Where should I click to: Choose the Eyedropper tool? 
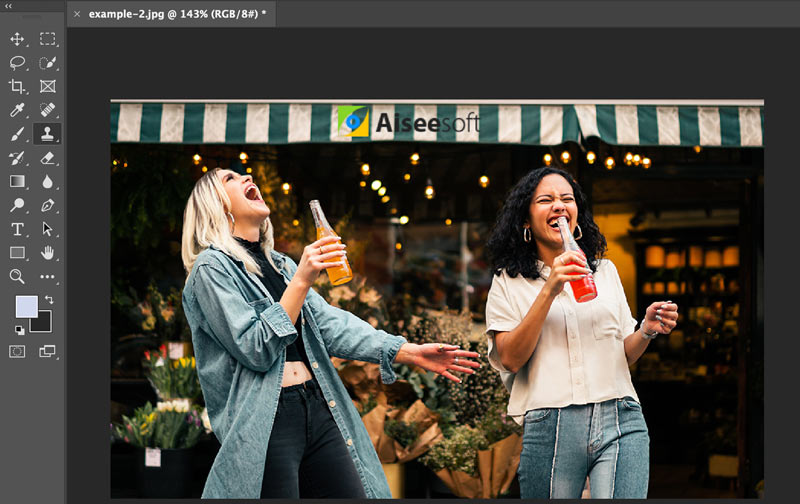click(x=17, y=110)
